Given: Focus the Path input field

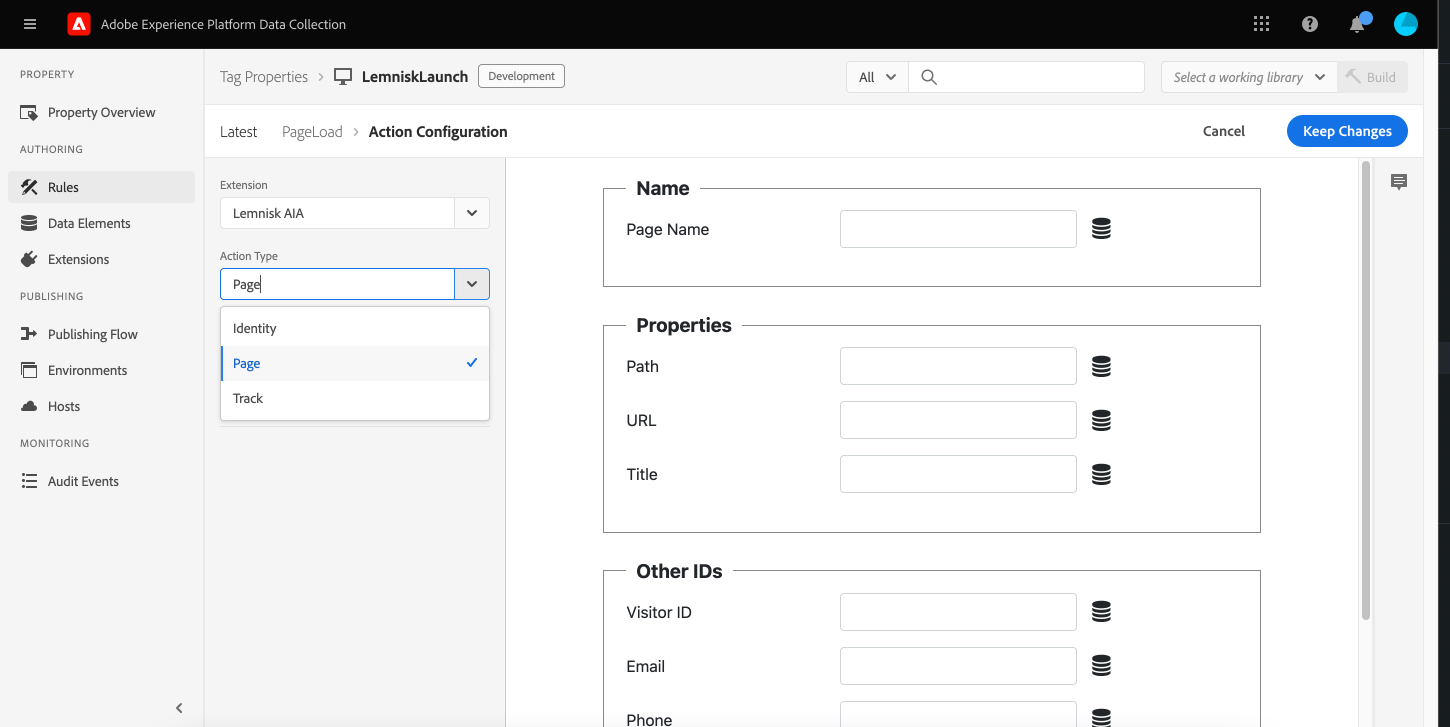Looking at the screenshot, I should click(958, 366).
